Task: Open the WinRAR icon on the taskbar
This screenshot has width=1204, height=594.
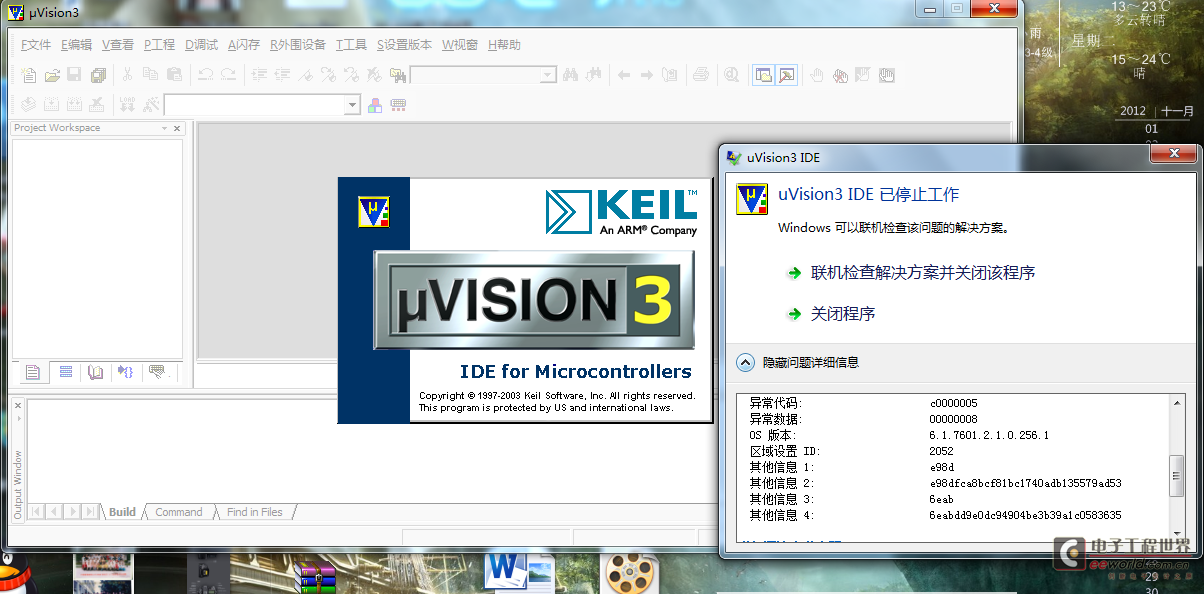Action: click(x=317, y=577)
